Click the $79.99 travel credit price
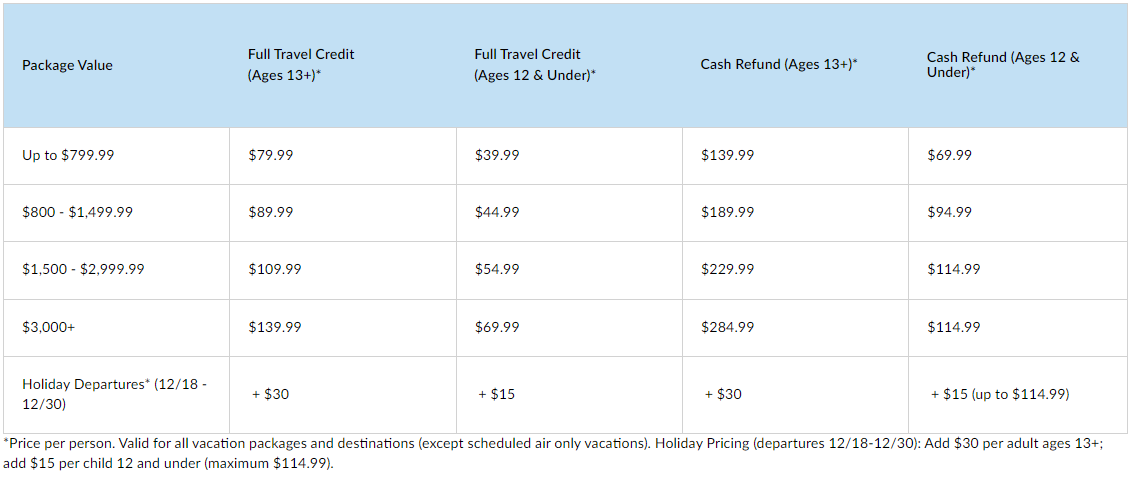 click(270, 156)
